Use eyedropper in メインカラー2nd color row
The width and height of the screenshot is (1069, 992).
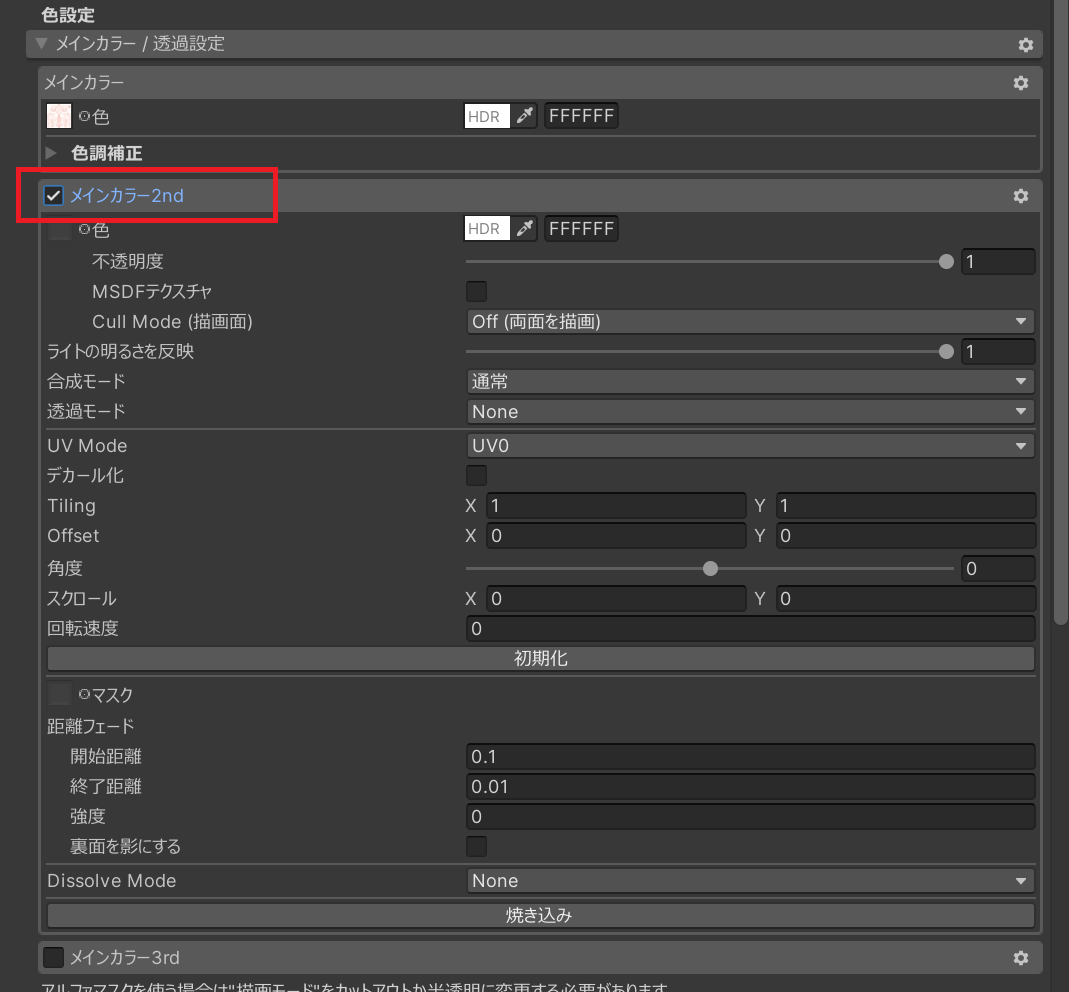point(525,229)
